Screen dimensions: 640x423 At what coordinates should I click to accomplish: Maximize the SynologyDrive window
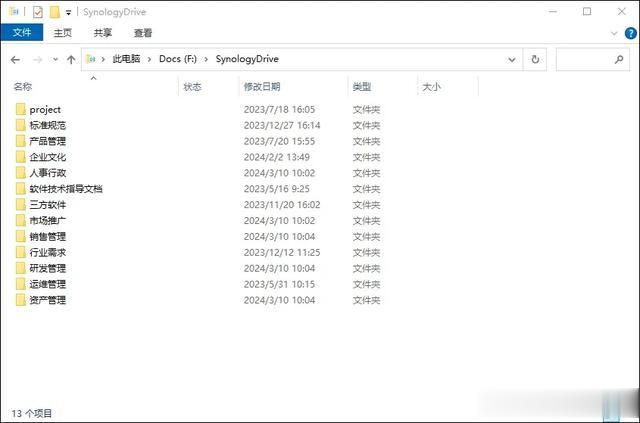click(x=587, y=11)
